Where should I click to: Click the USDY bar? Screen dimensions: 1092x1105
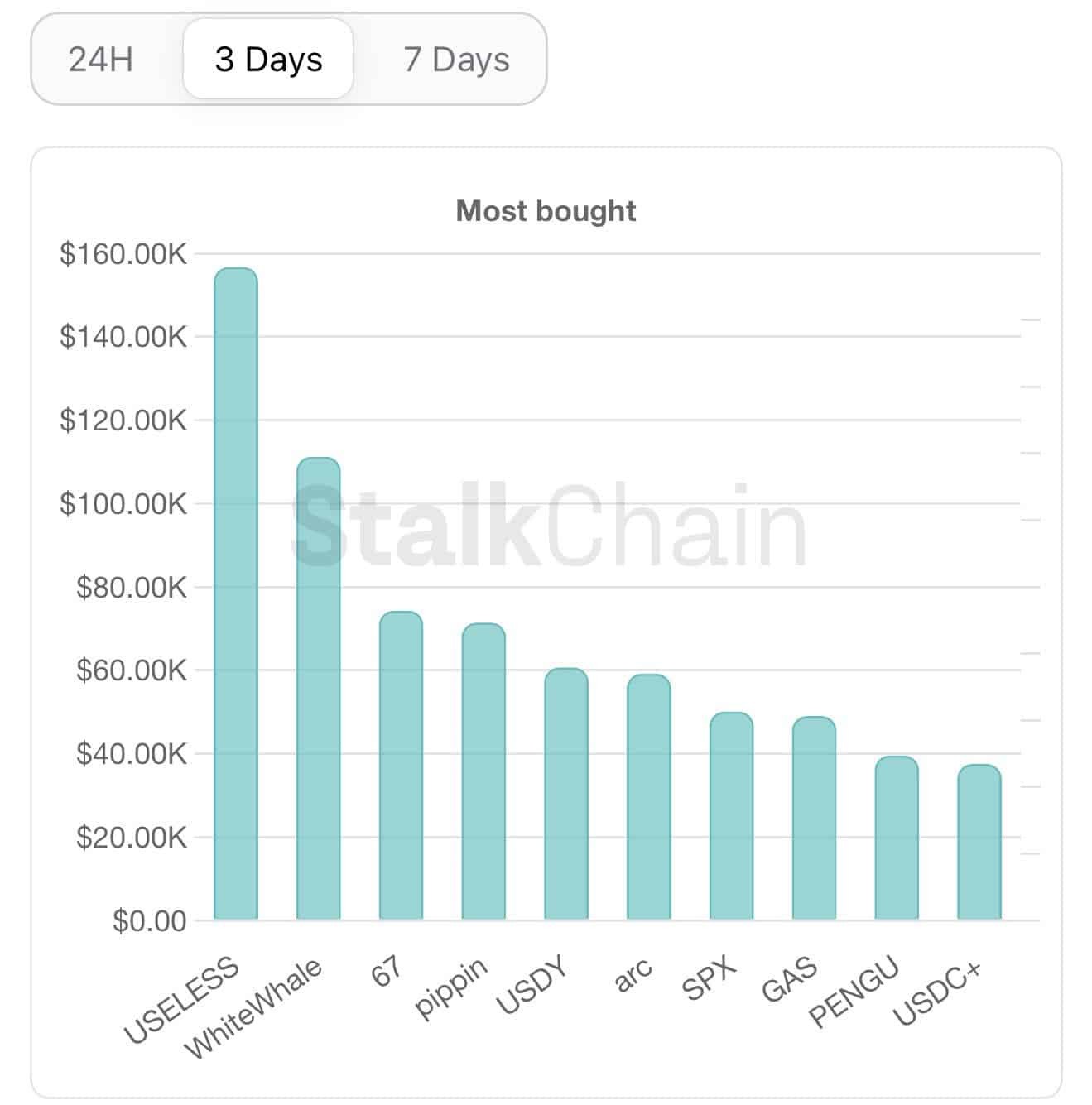point(566,794)
